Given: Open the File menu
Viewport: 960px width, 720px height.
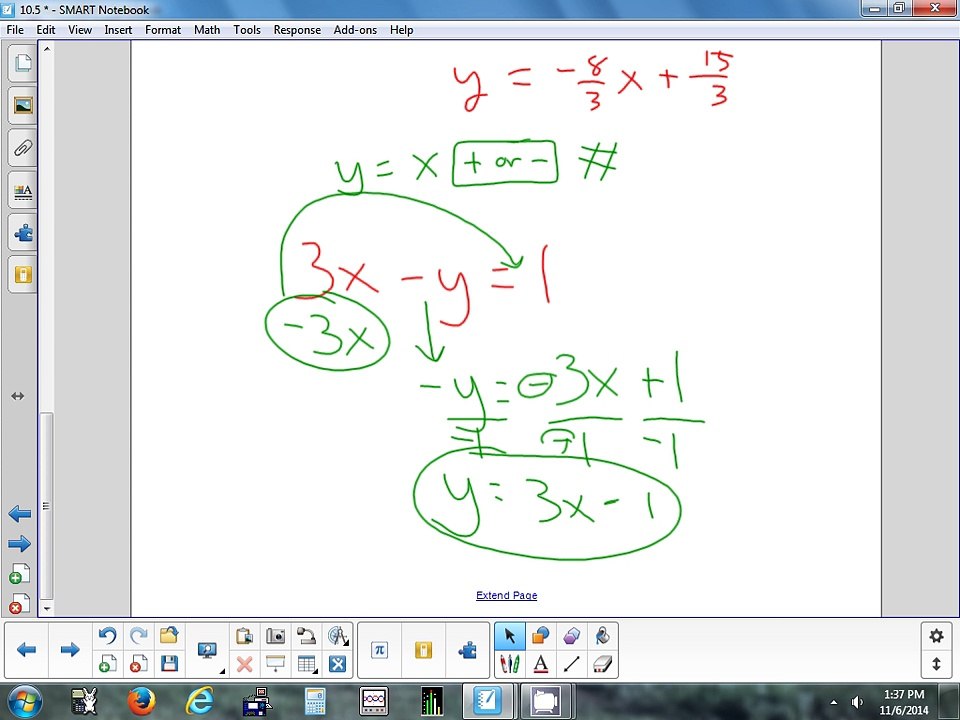Looking at the screenshot, I should [x=15, y=29].
